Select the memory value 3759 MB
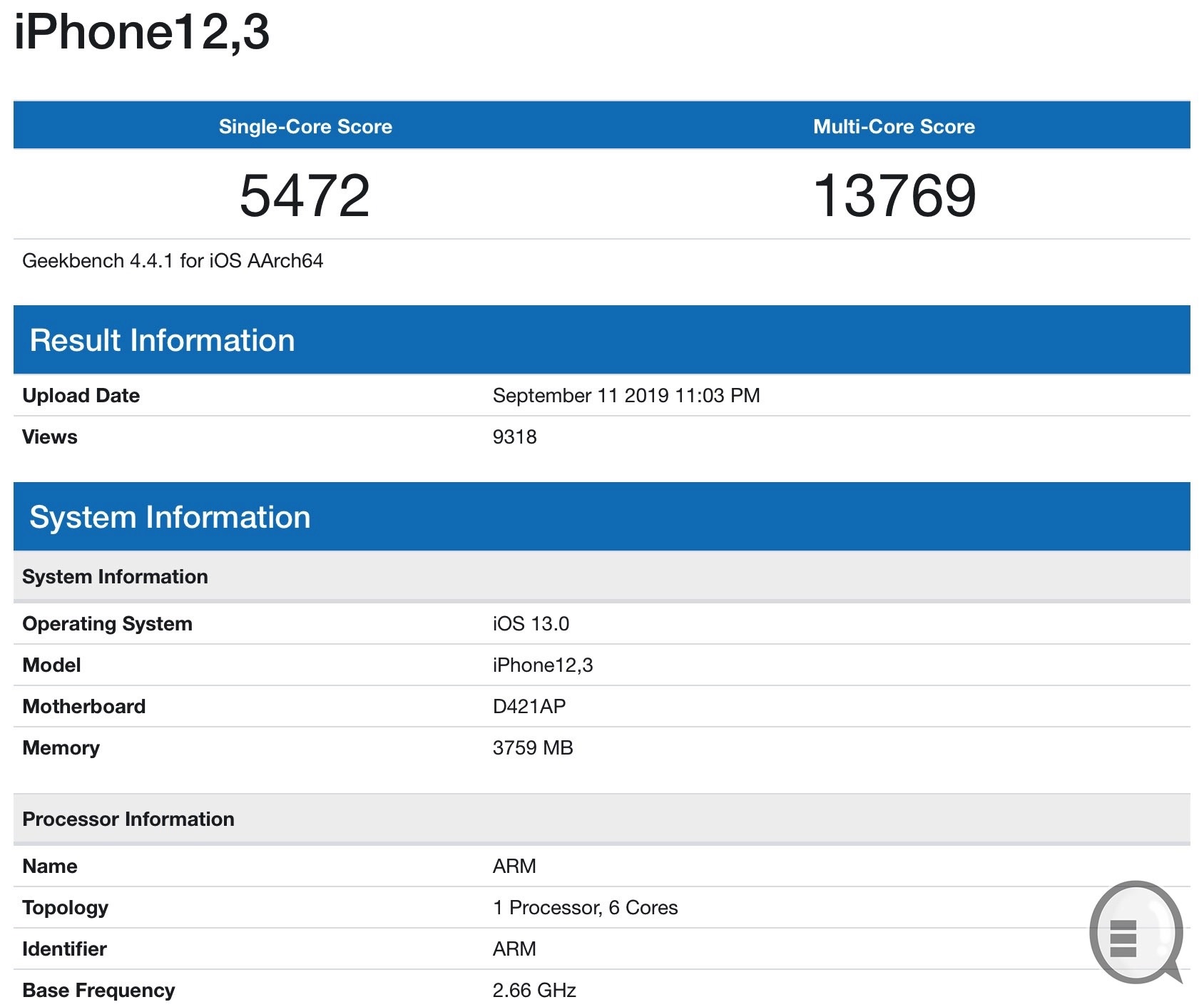The width and height of the screenshot is (1204, 1007). [x=533, y=748]
